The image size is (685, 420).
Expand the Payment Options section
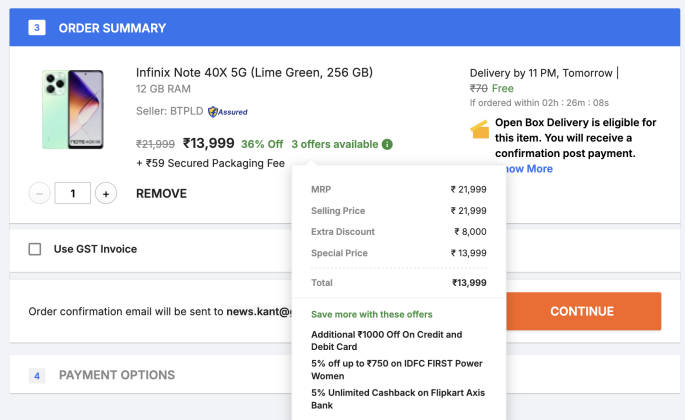116,375
